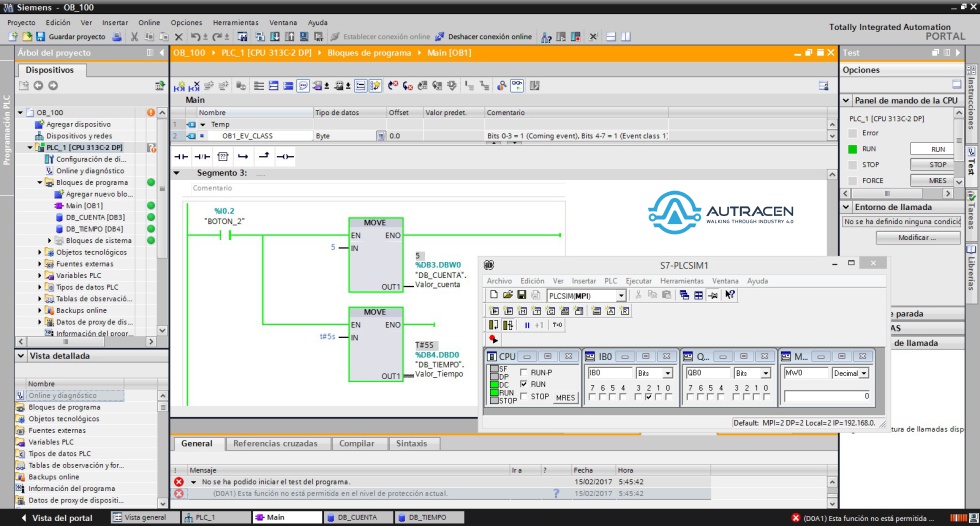The width and height of the screenshot is (980, 526).
Task: Collapse Entorno de llamada section
Action: (846, 207)
